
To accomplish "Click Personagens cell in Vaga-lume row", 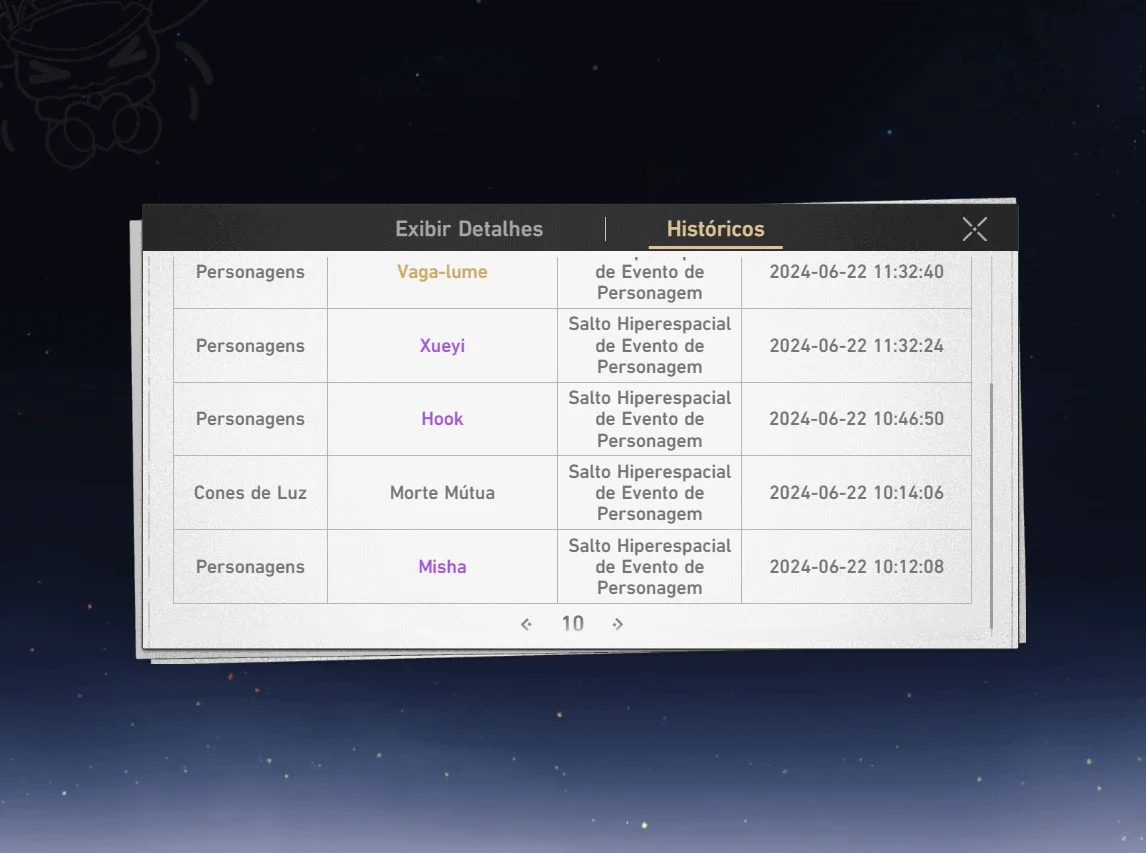I will (250, 281).
